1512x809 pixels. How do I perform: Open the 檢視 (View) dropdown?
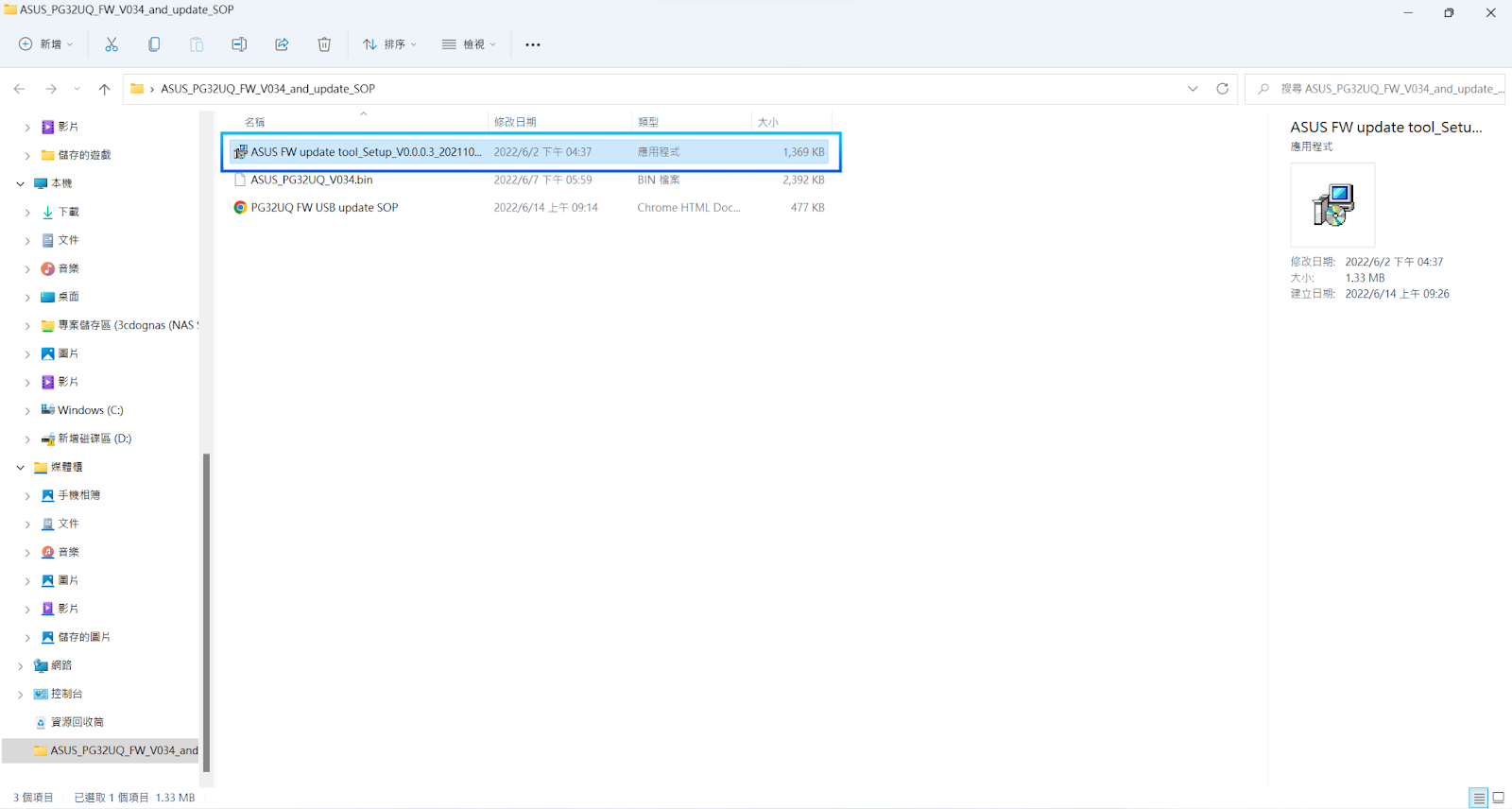click(x=469, y=44)
